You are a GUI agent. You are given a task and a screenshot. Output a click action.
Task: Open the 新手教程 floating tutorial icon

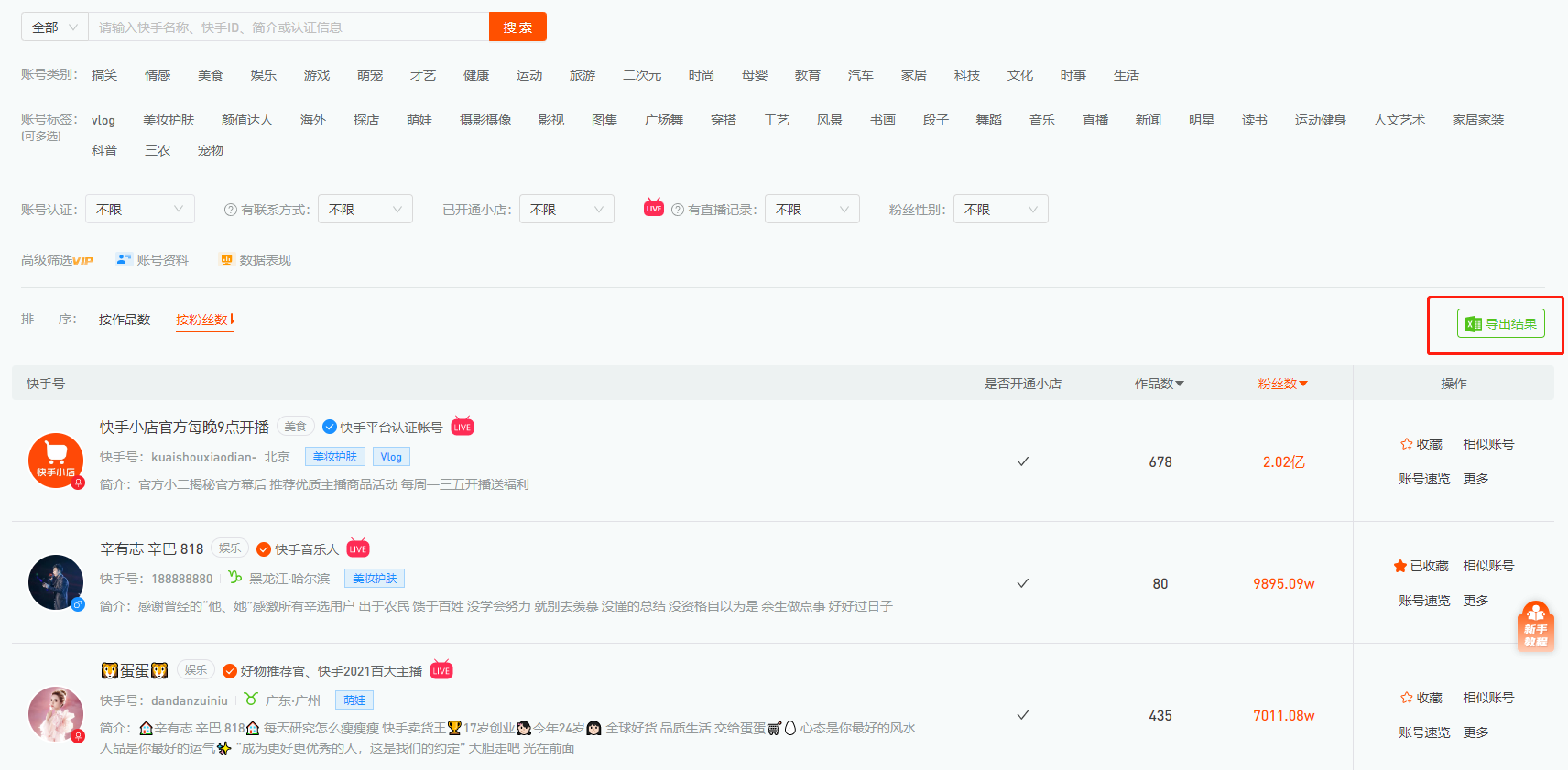[x=1536, y=625]
